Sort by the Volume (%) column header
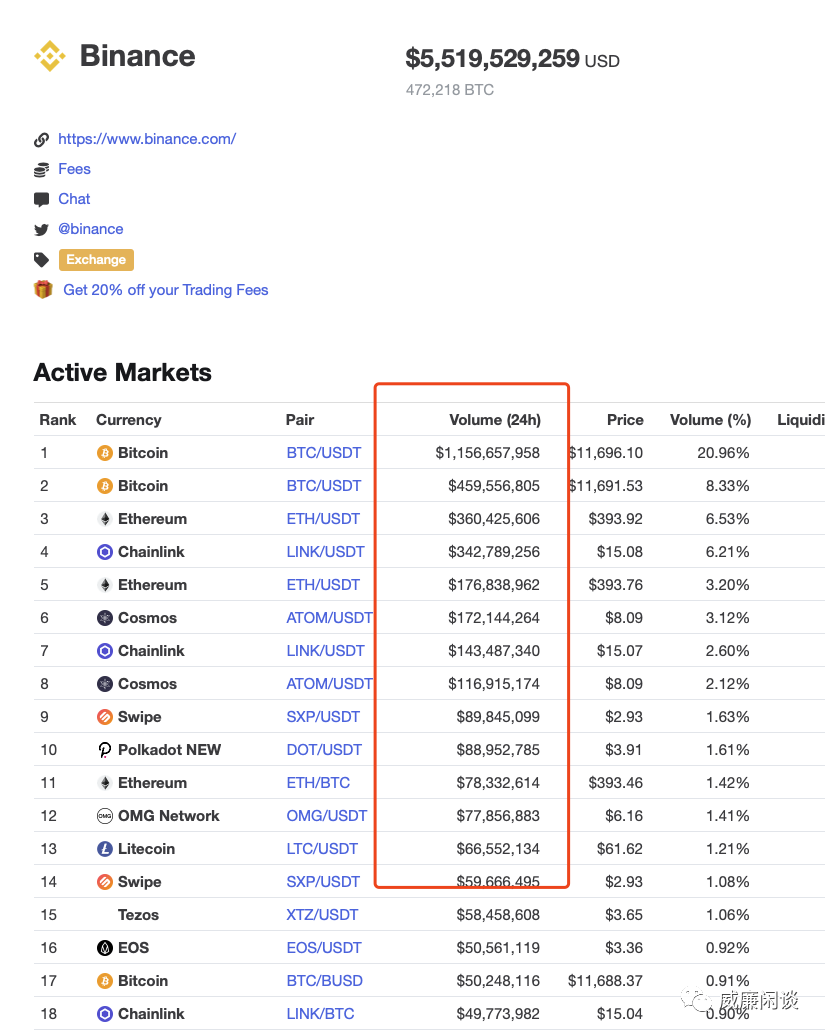This screenshot has height=1036, width=825. tap(711, 420)
